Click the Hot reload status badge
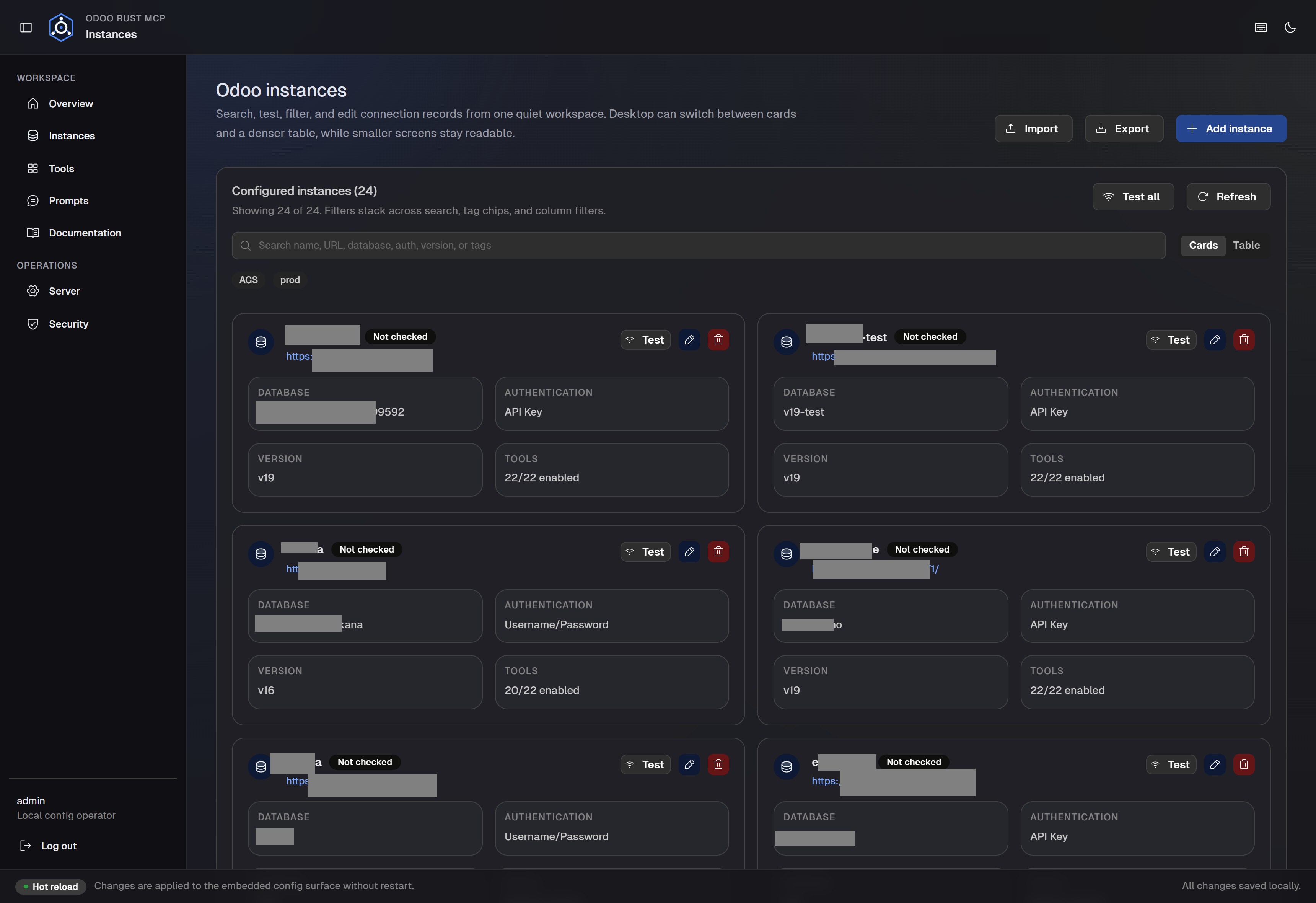This screenshot has height=903, width=1316. 51,887
